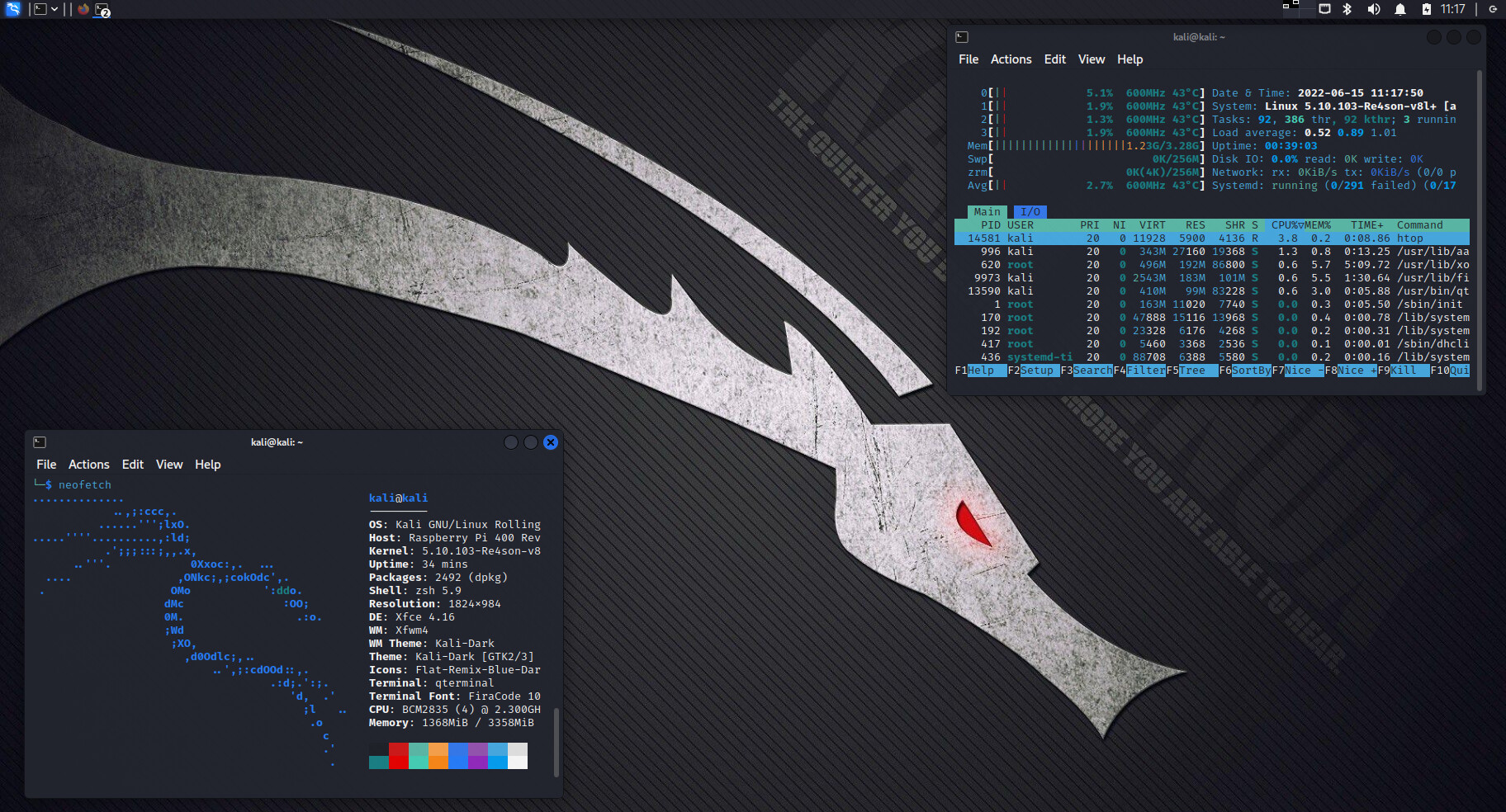
Task: Click the F4 Filter function key
Action: click(x=1139, y=371)
